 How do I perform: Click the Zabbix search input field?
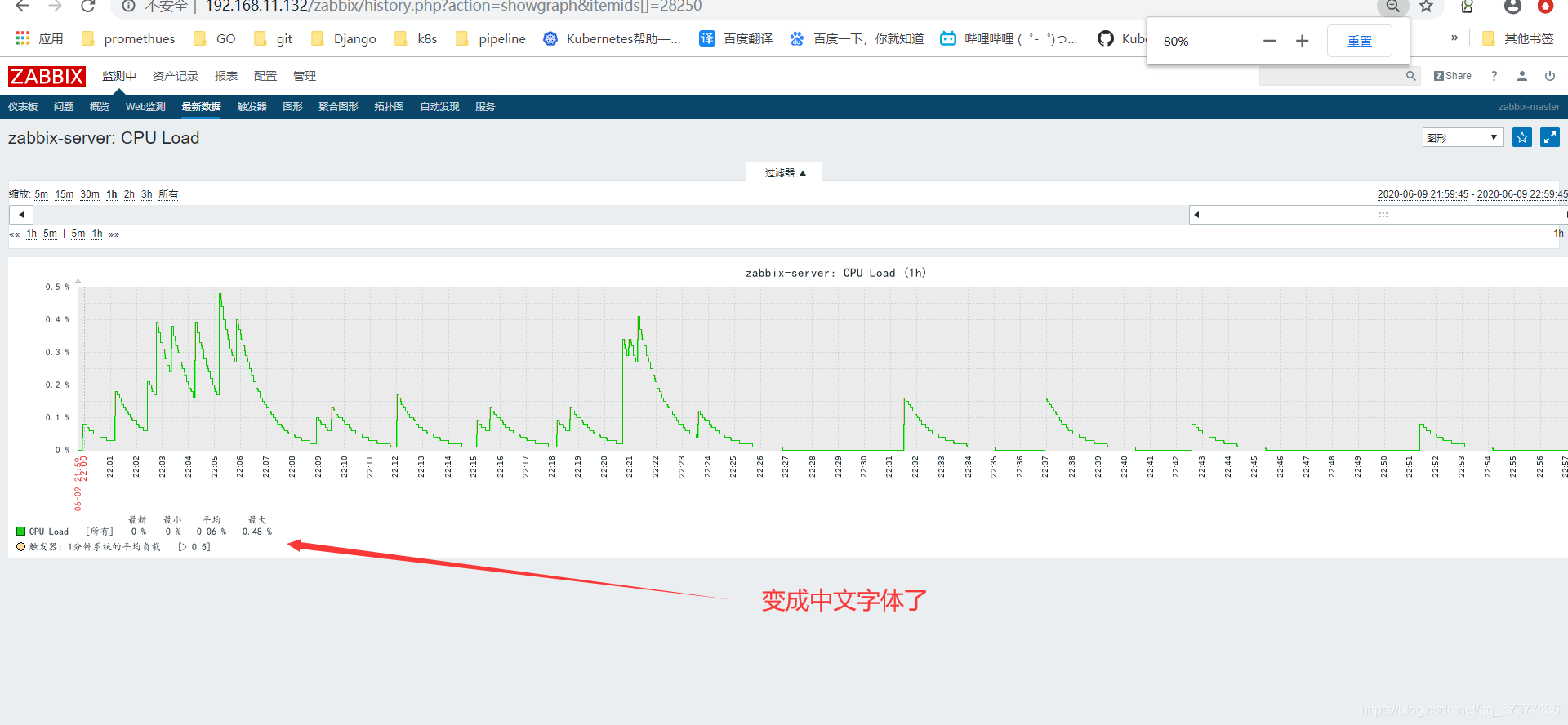1331,76
